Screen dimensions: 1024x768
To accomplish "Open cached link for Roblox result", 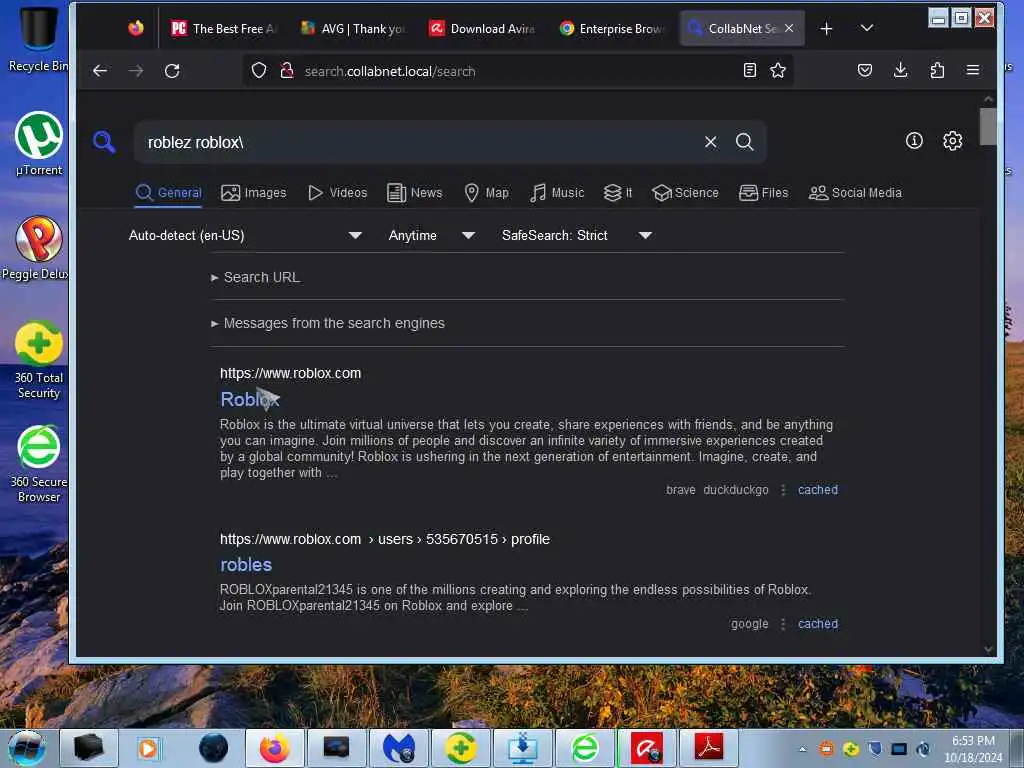I will [818, 490].
